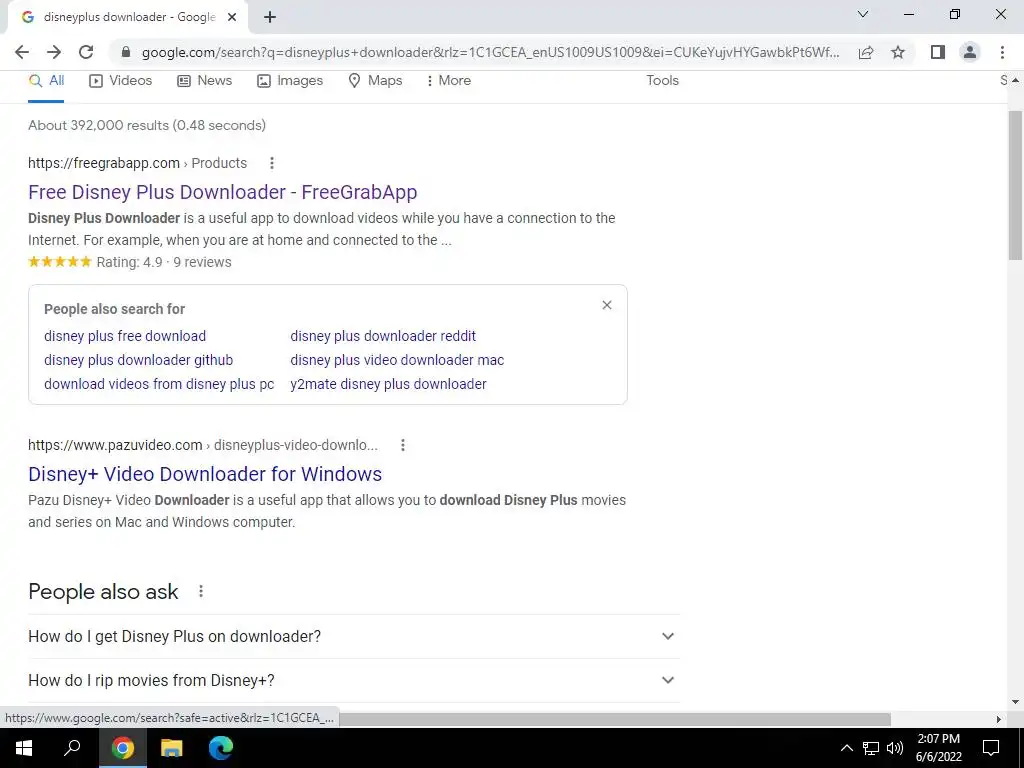Expand How do I get Disney Plus on downloader
1024x768 pixels.
(x=353, y=636)
